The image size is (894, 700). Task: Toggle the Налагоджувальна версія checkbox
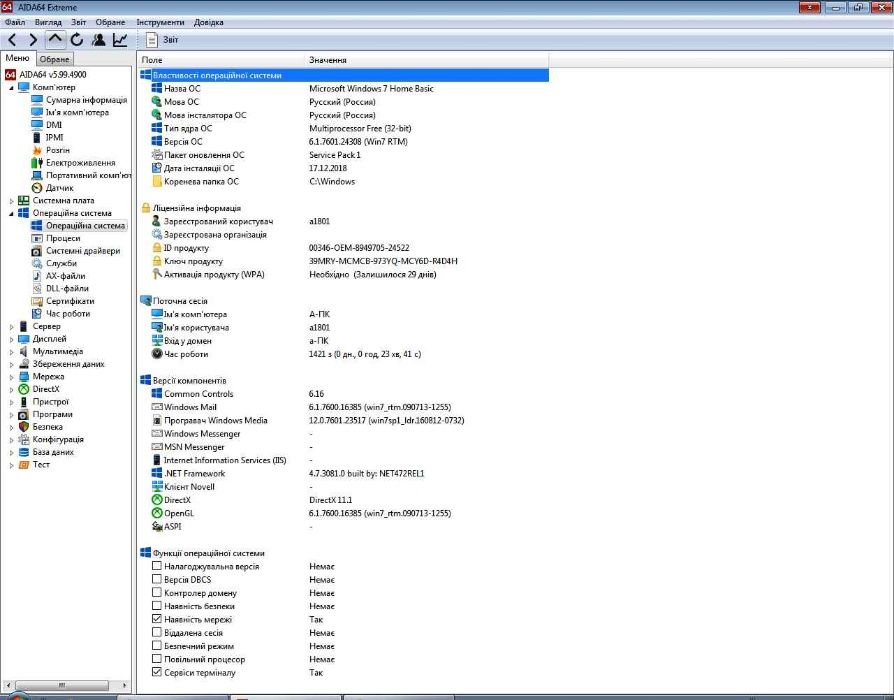157,566
